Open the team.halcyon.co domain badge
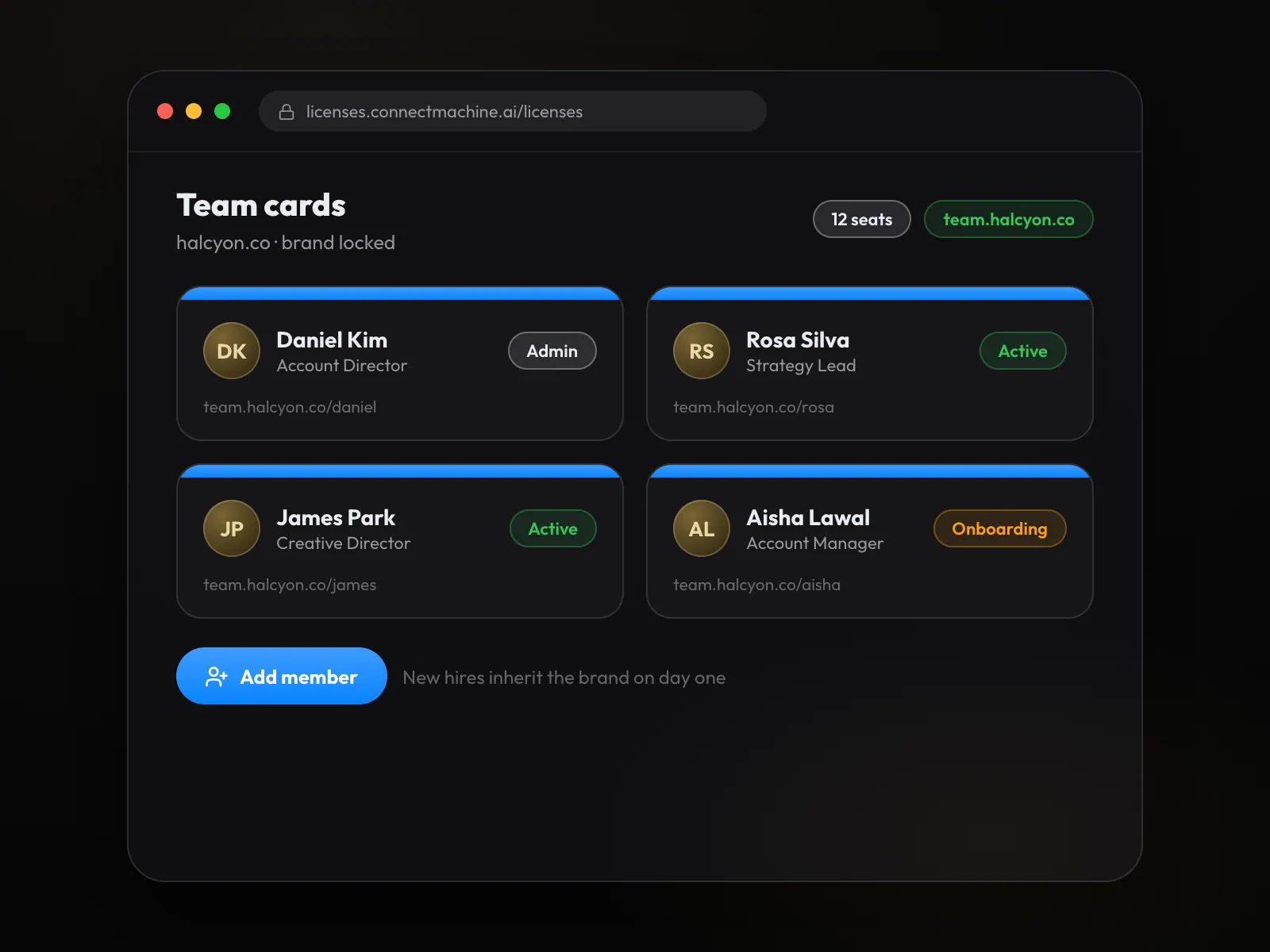 coord(1009,219)
